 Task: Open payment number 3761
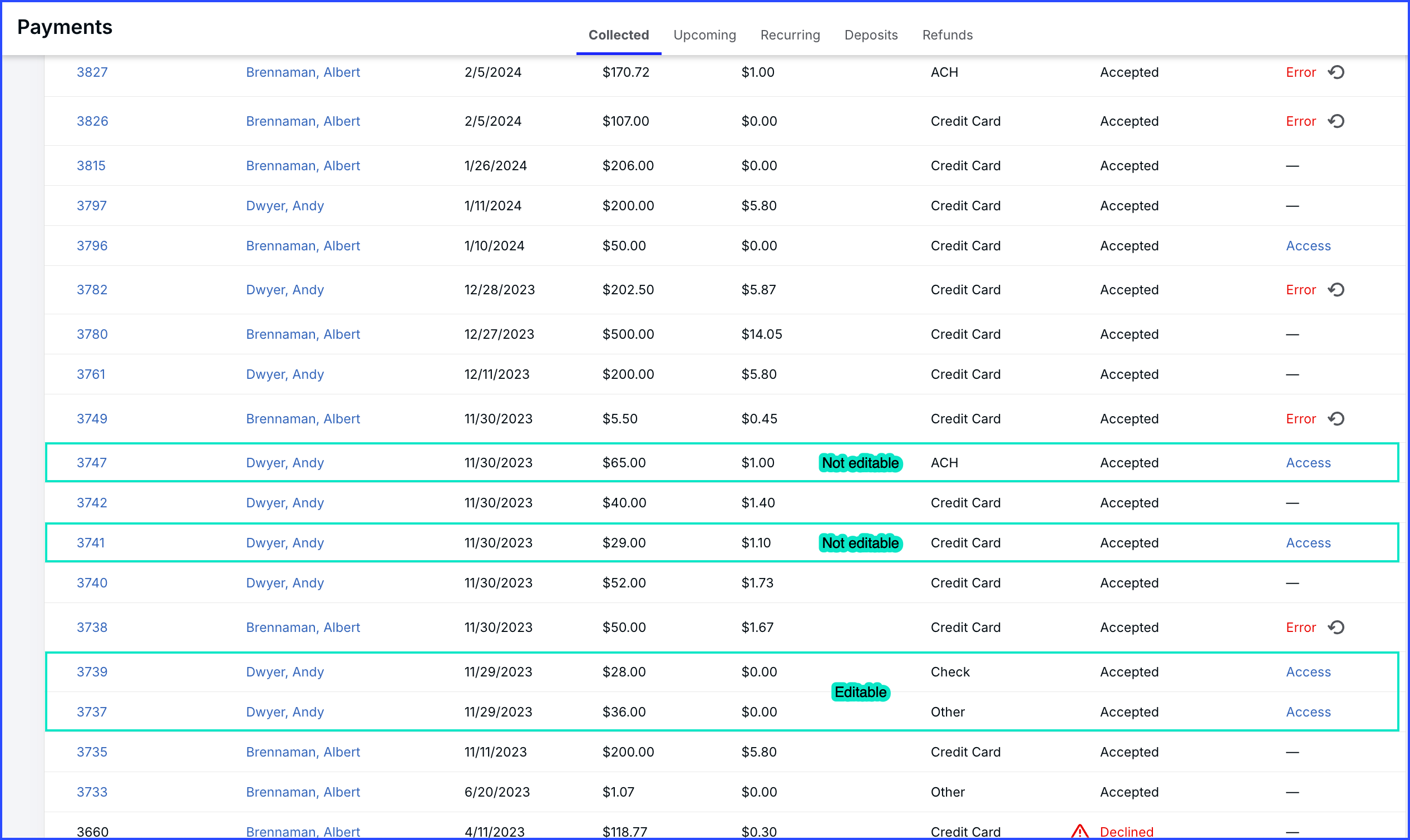(91, 375)
